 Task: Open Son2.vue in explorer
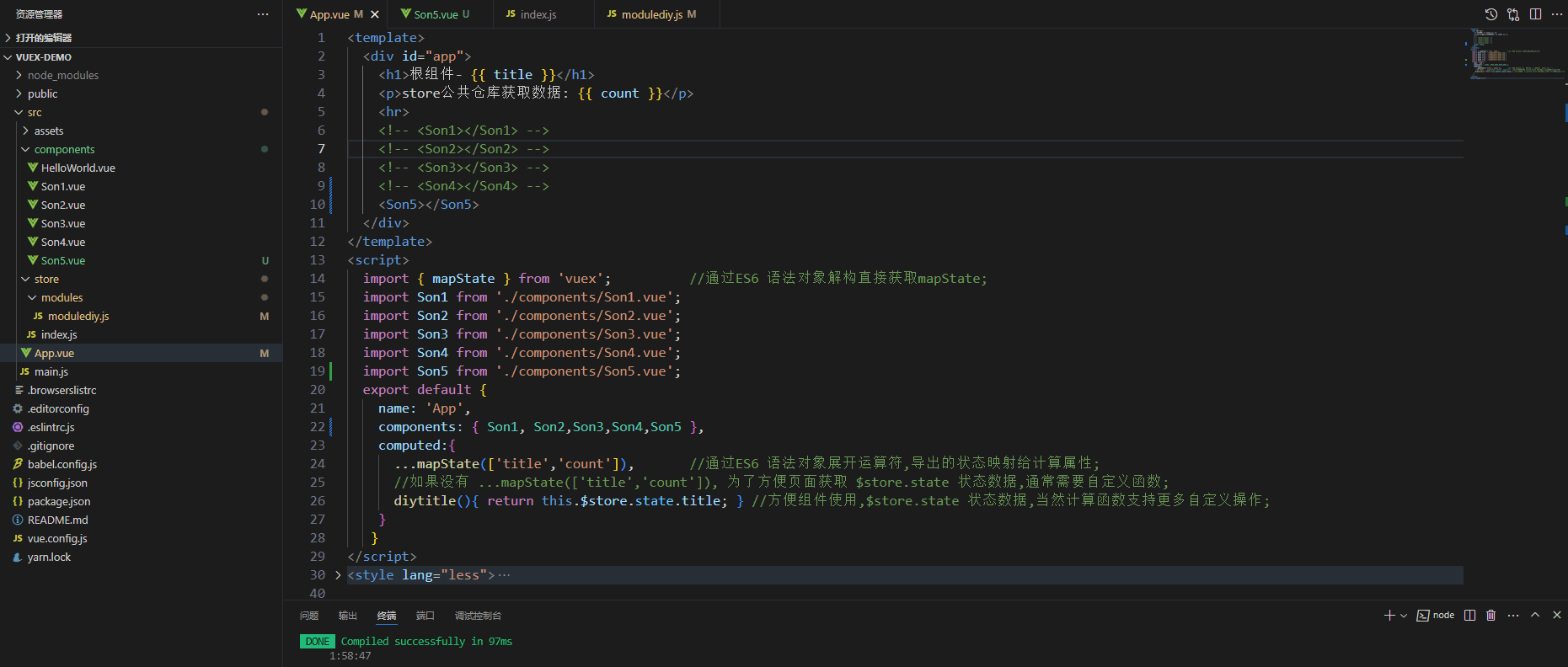pyautogui.click(x=141, y=205)
